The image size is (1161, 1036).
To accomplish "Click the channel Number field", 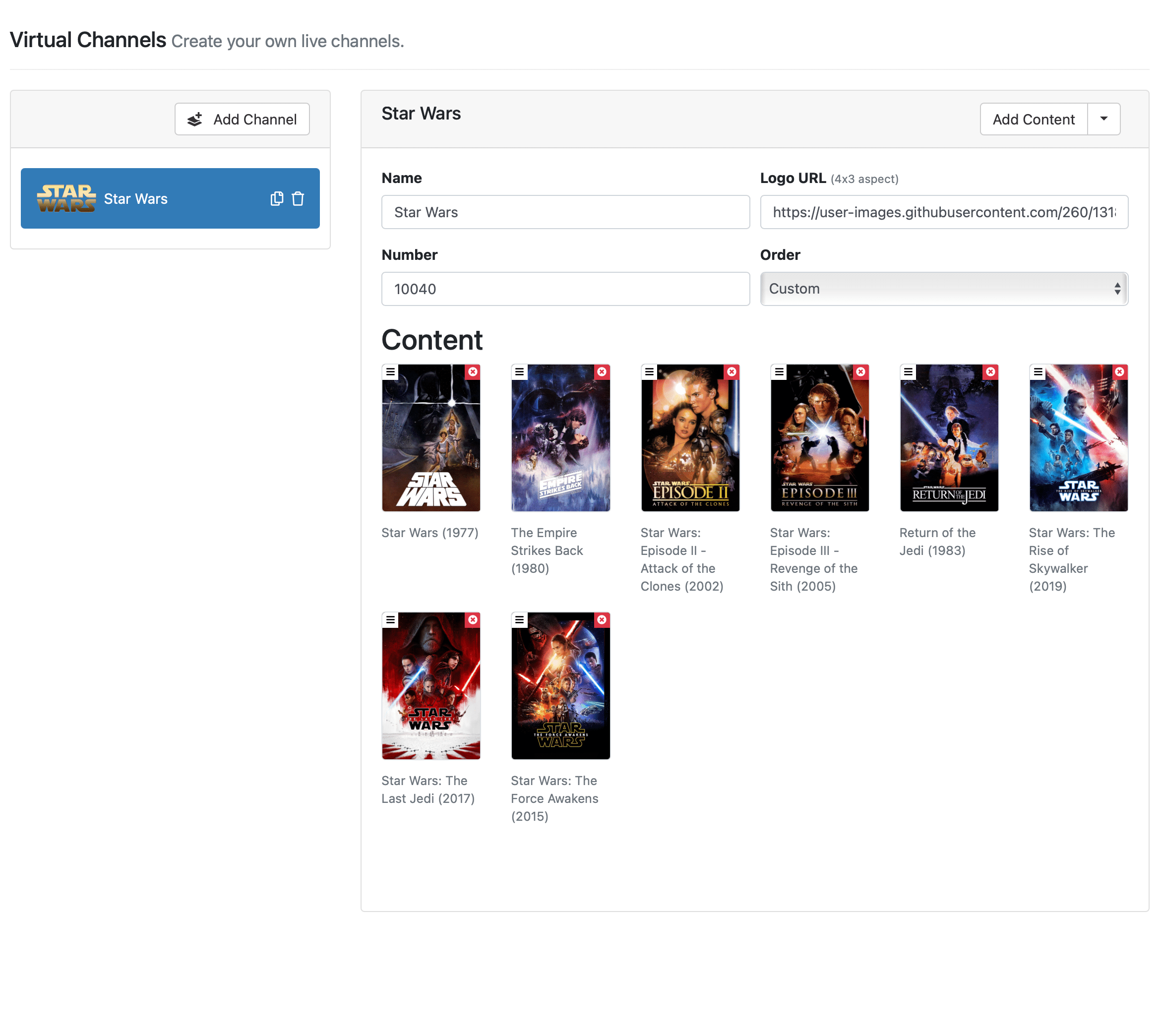I will (x=565, y=289).
